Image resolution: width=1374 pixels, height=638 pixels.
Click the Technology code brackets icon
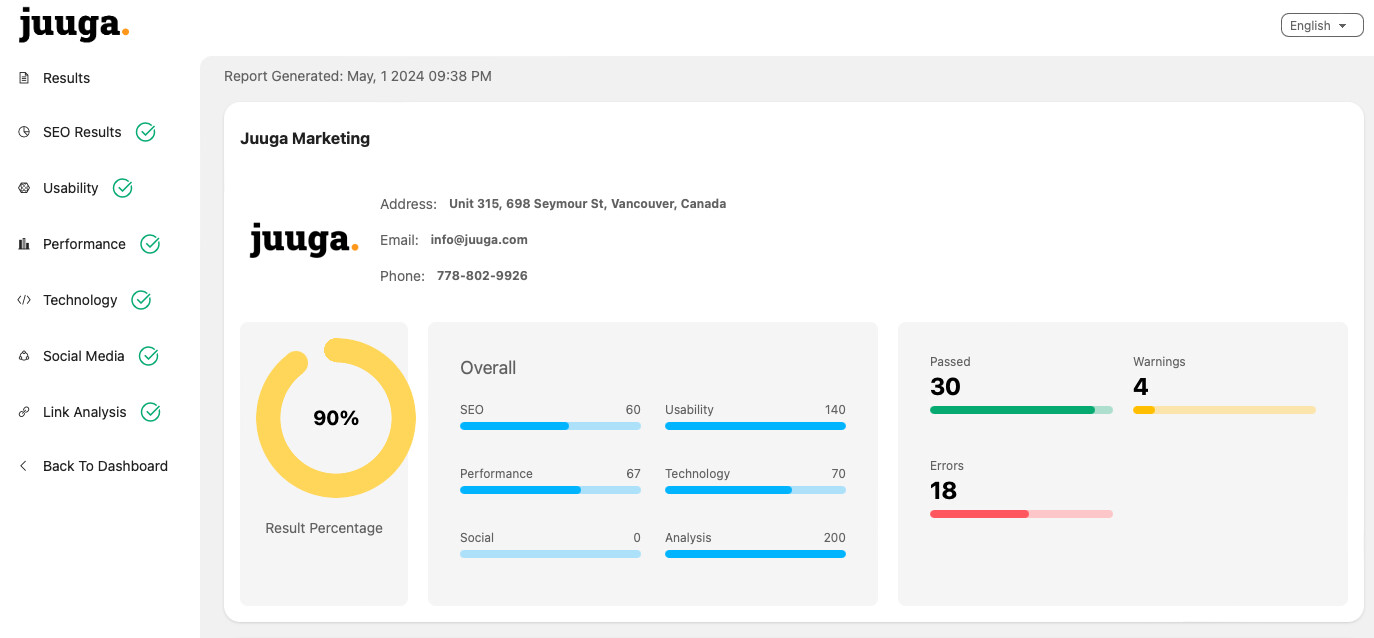click(x=24, y=300)
